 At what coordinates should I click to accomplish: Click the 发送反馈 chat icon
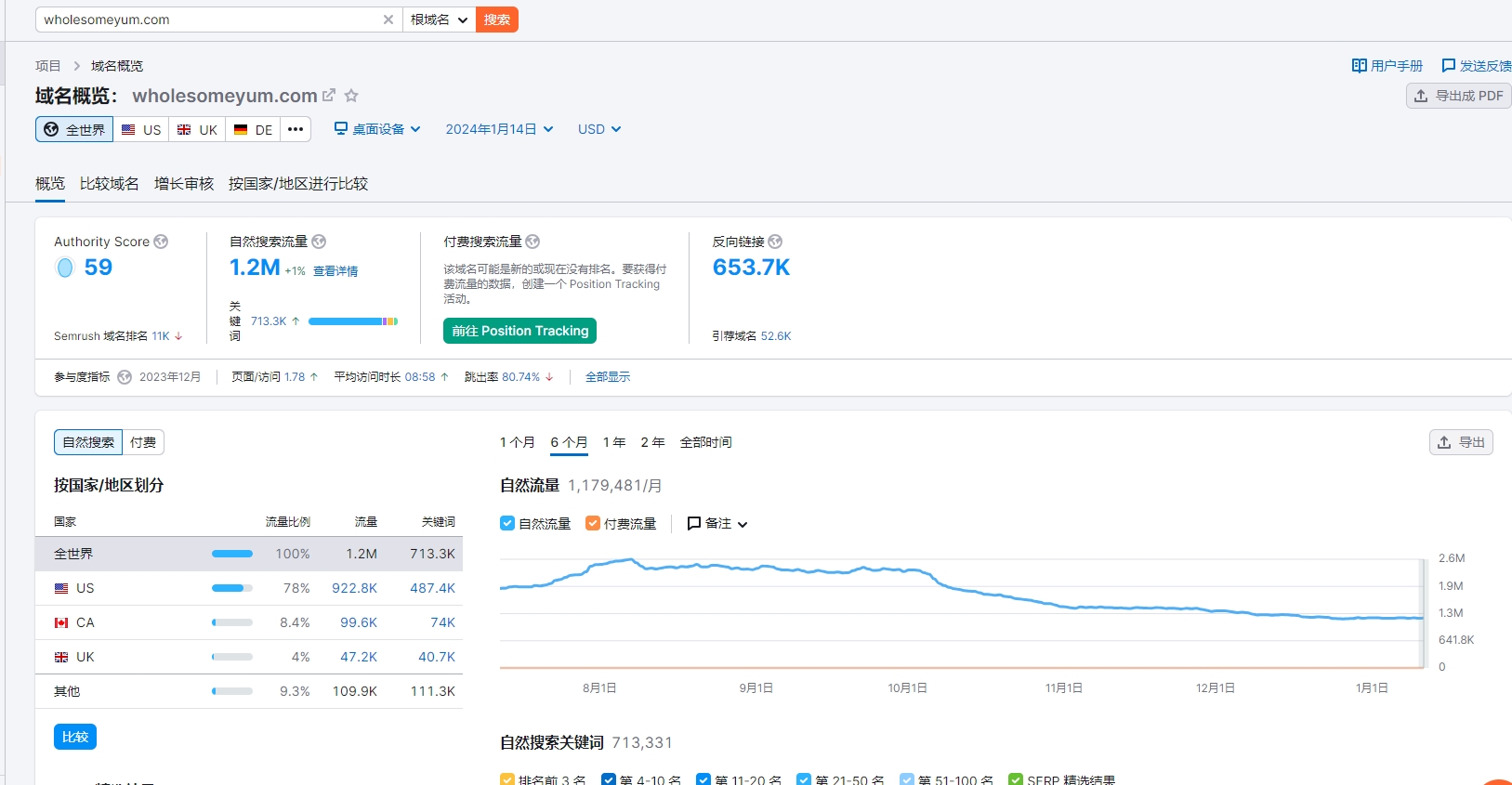1448,66
